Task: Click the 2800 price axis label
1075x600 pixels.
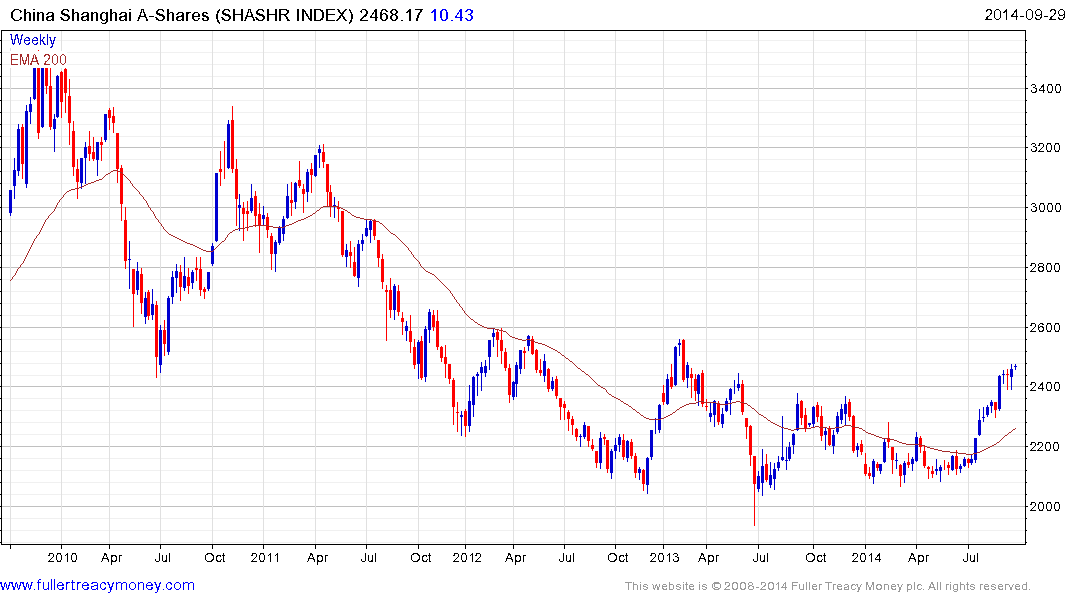Action: (1046, 267)
